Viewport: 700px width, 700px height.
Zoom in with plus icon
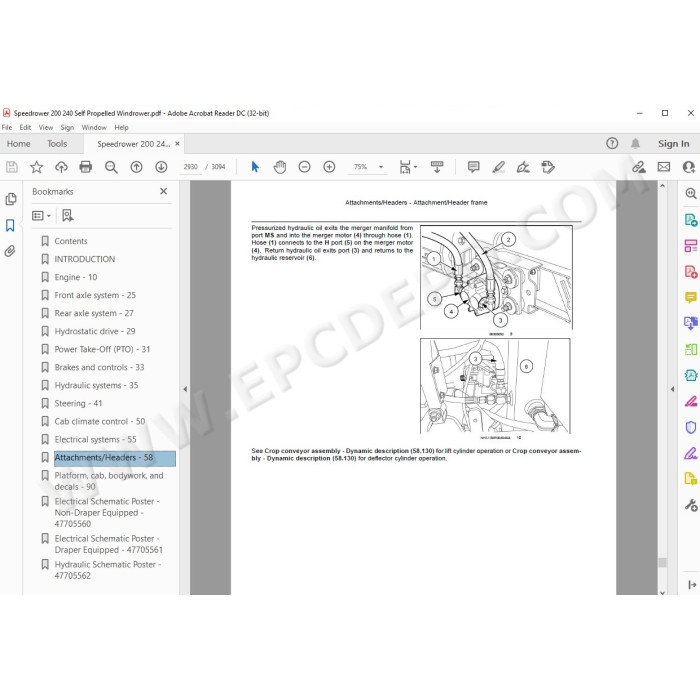tap(329, 167)
